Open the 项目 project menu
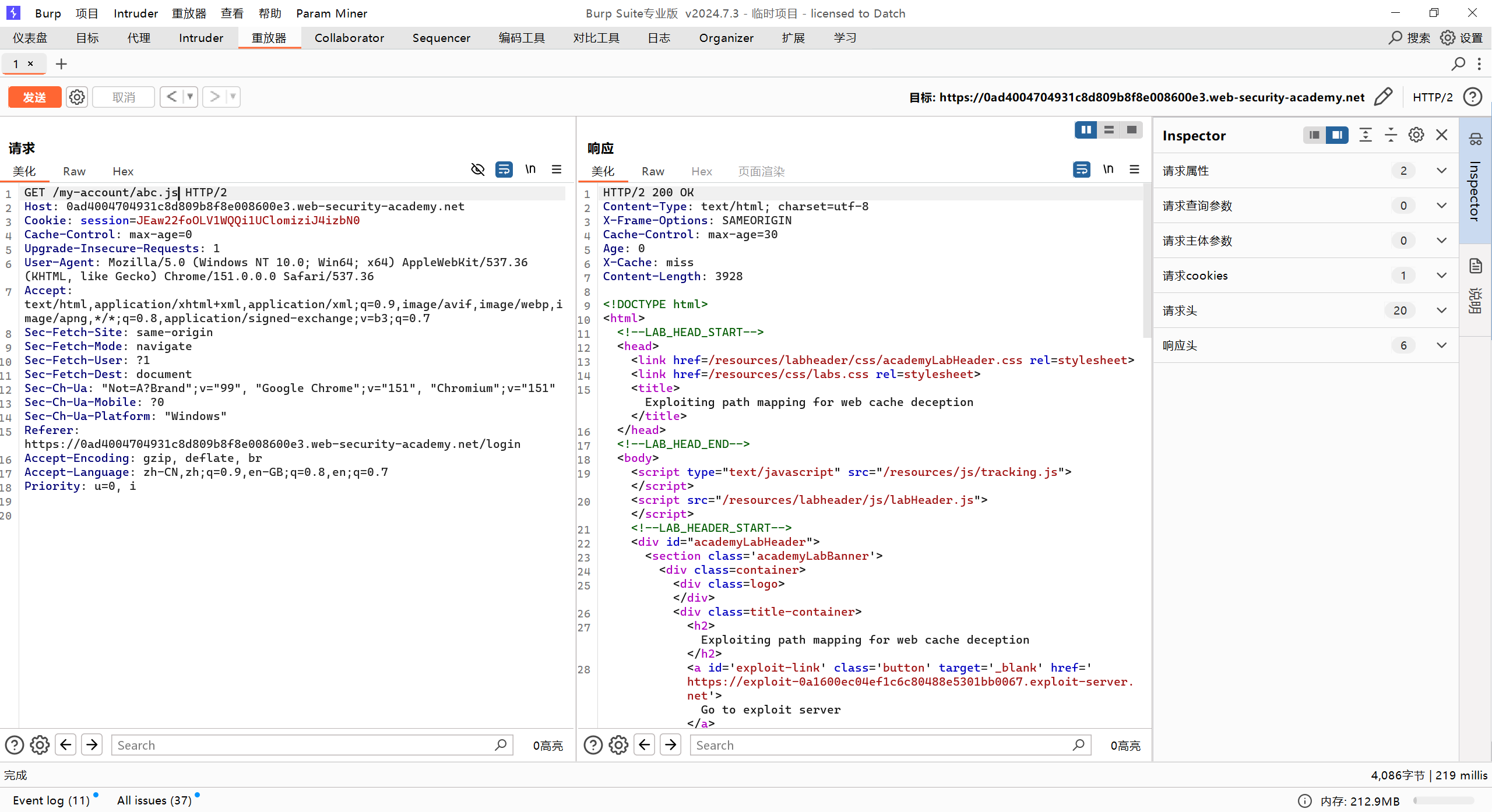 [87, 13]
